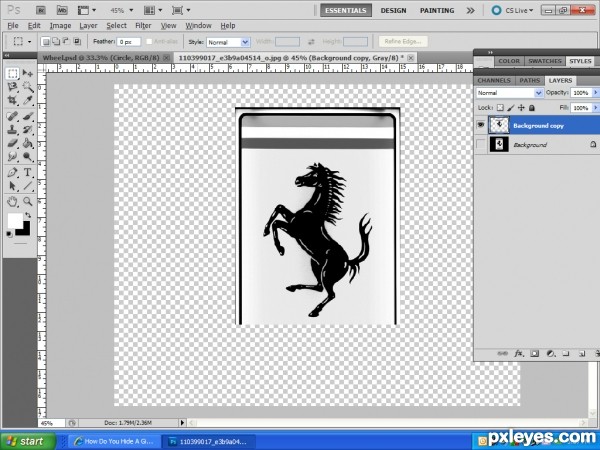Viewport: 600px width, 450px height.
Task: Open the Image menu
Action: [x=60, y=26]
